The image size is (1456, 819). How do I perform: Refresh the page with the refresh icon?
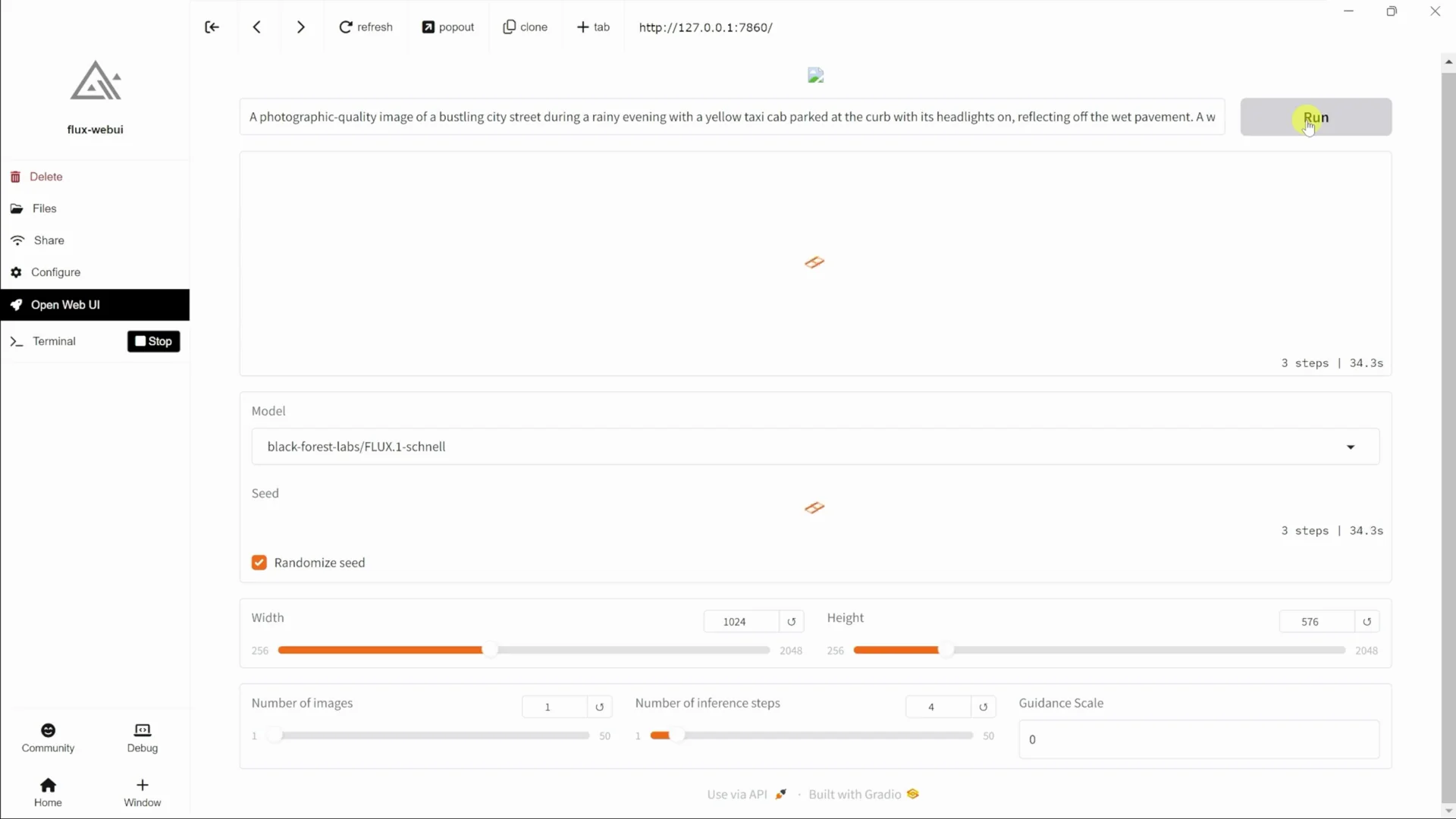pyautogui.click(x=347, y=27)
